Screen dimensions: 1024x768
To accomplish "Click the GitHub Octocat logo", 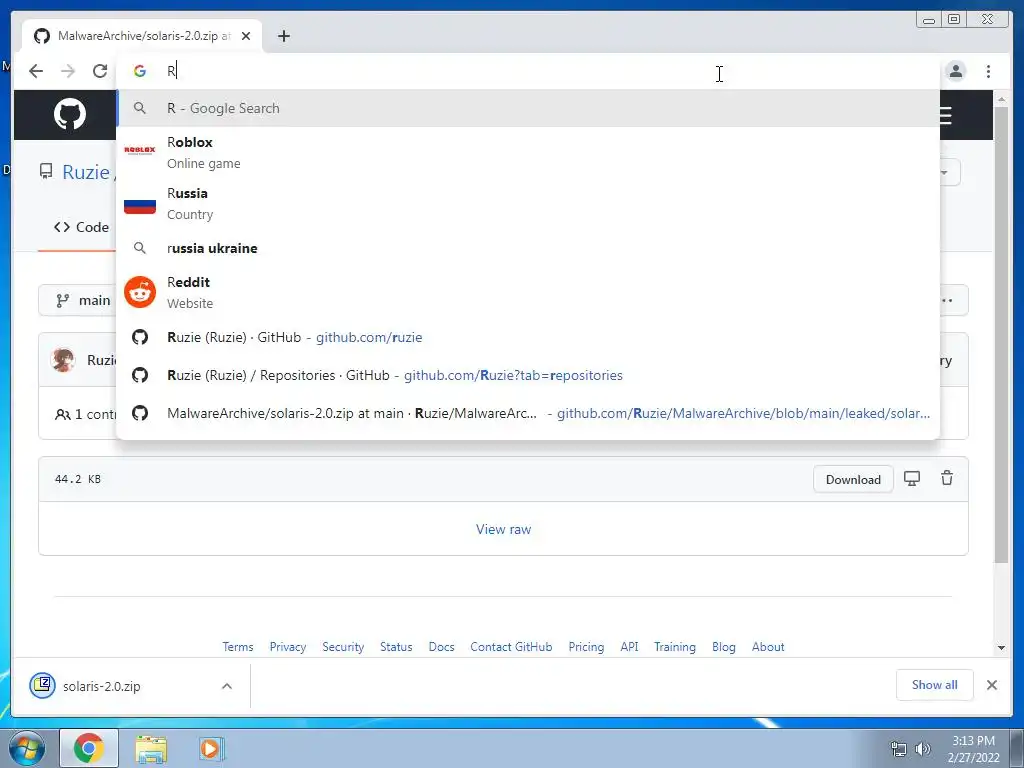I will 70,114.
